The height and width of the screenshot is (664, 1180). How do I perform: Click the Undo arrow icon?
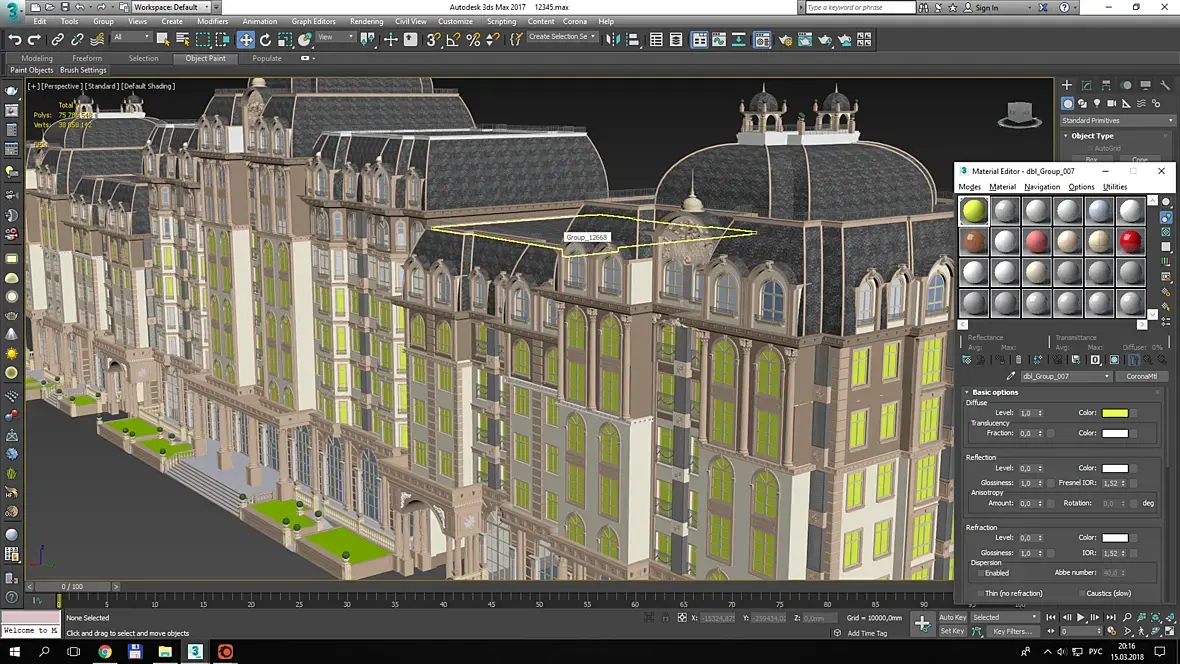pyautogui.click(x=15, y=40)
